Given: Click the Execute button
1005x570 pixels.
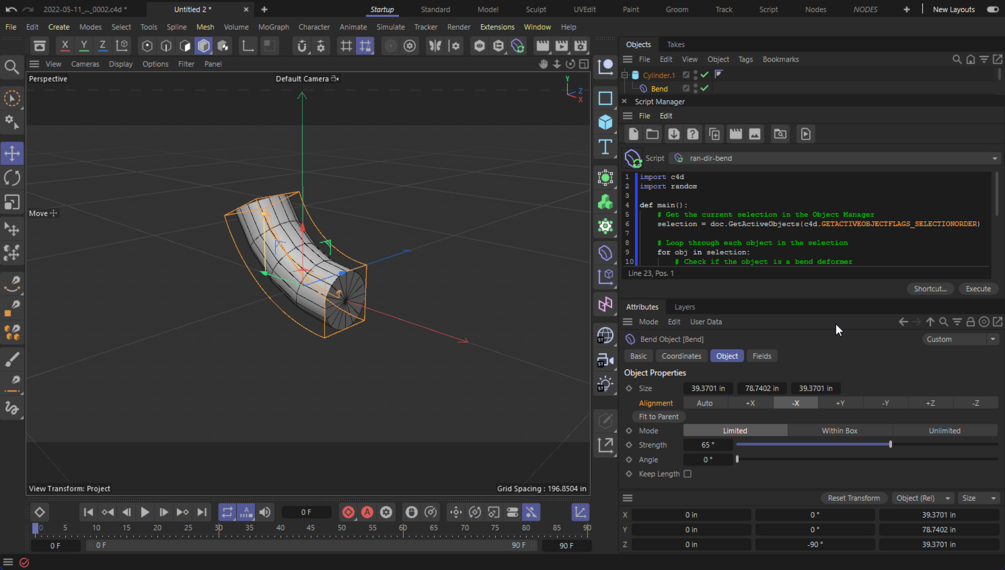Looking at the screenshot, I should 977,289.
